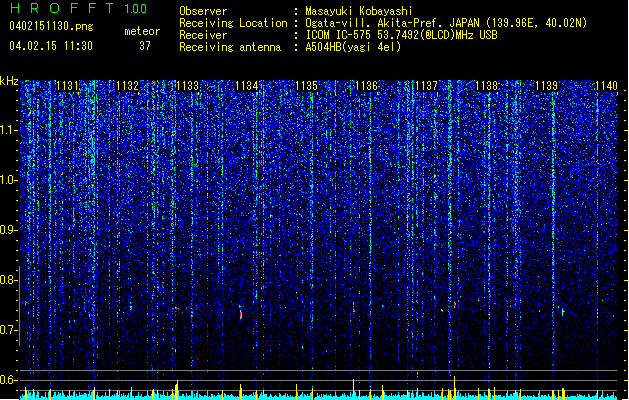Click the 0.8 kHz axis tick label
Screen dimensions: 629x400
[x=9, y=280]
